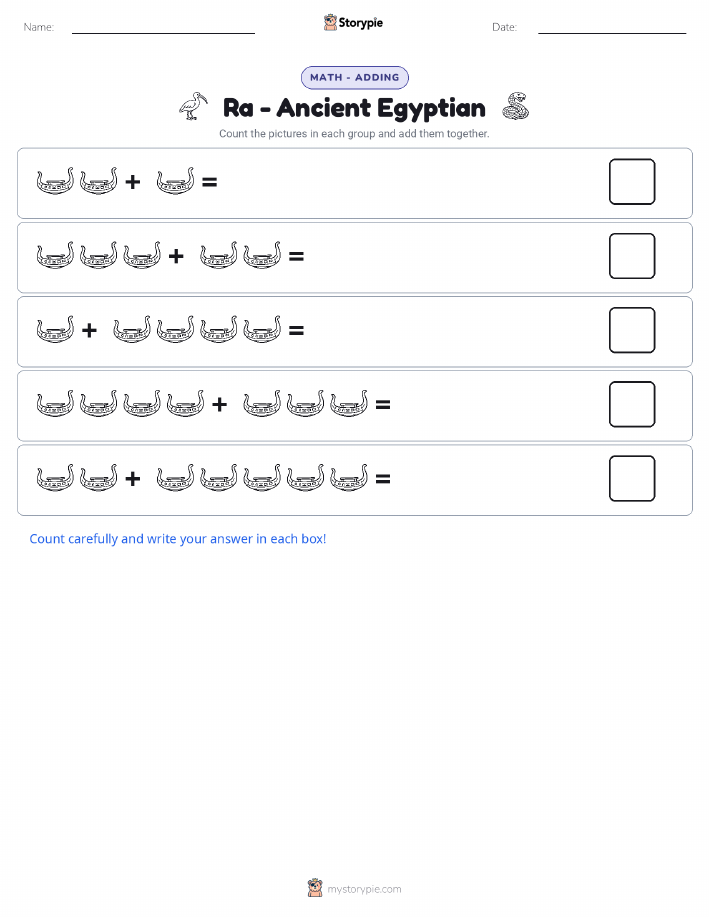
Task: Open the mystorypie.com footer link
Action: point(364,889)
